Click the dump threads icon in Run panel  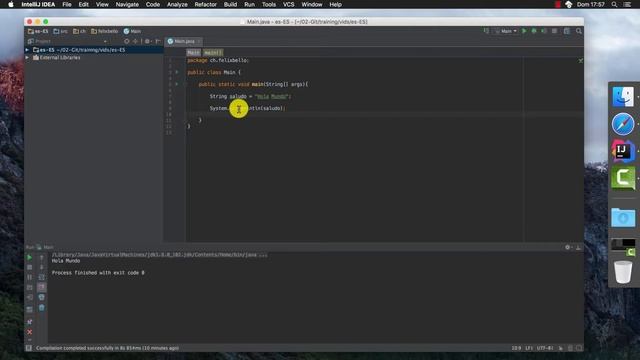click(x=29, y=288)
